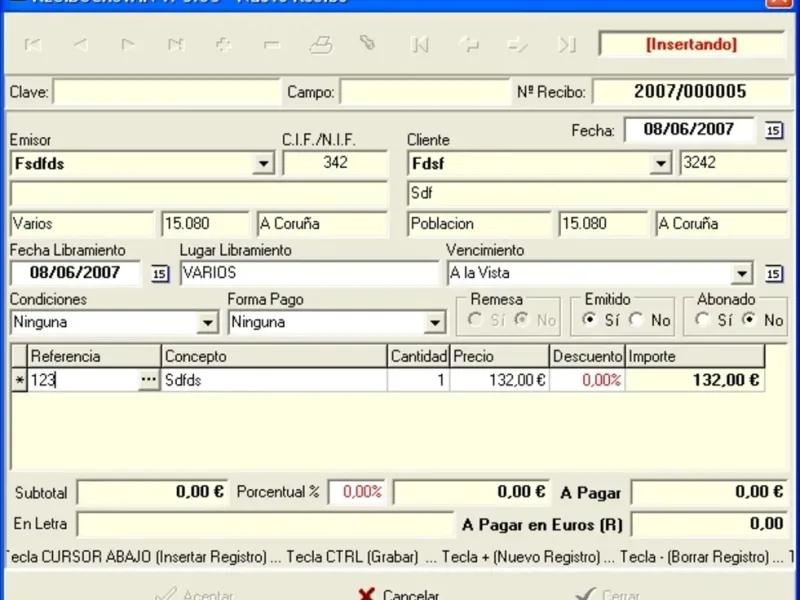Click the Lugar Libramiento field
Viewport: 800px width, 600px height.
point(309,273)
